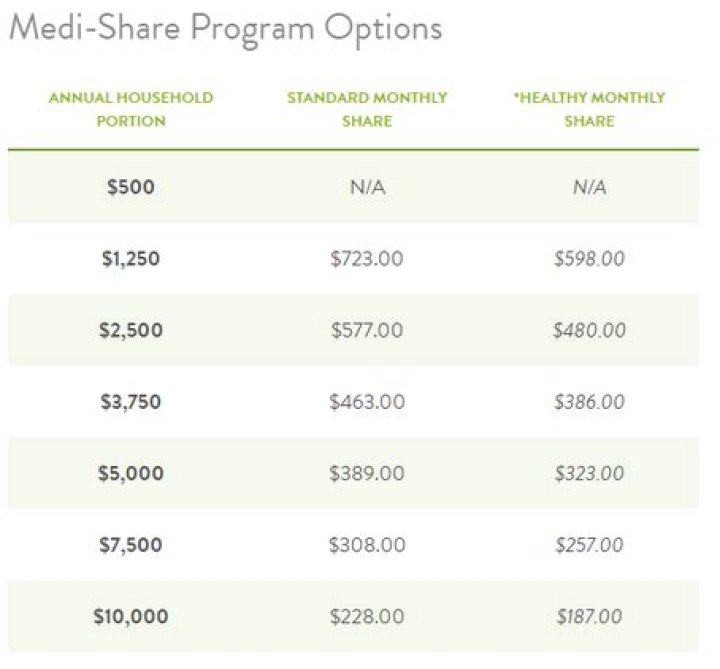Screen dimensions: 720x669
Task: Select the Annual Household Portion column header
Action: [131, 109]
